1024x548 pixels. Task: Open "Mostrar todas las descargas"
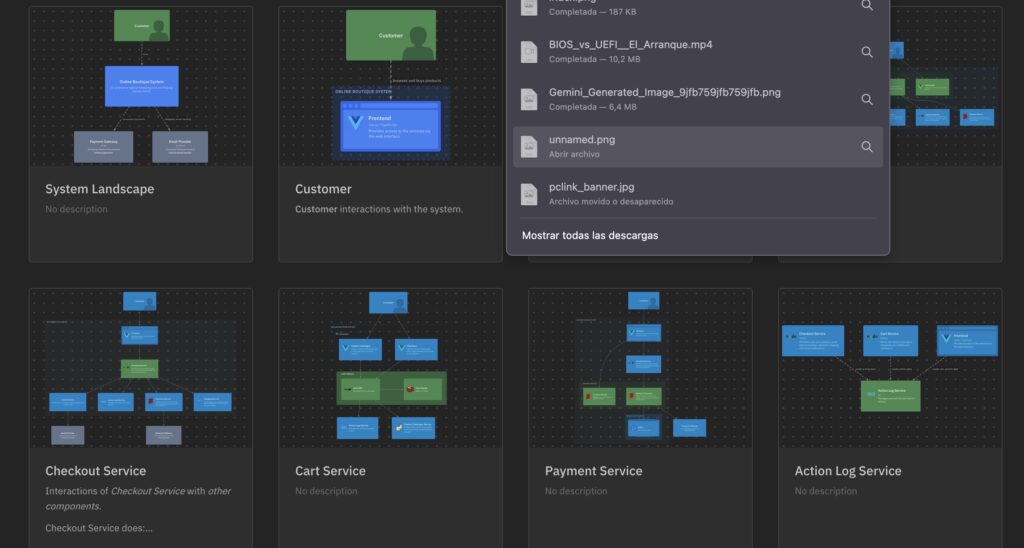[x=590, y=236]
